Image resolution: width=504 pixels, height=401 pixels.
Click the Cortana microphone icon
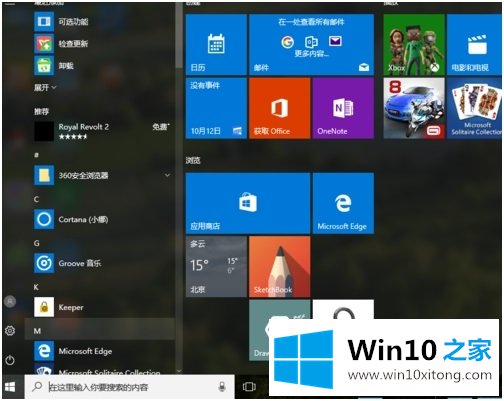[x=222, y=387]
